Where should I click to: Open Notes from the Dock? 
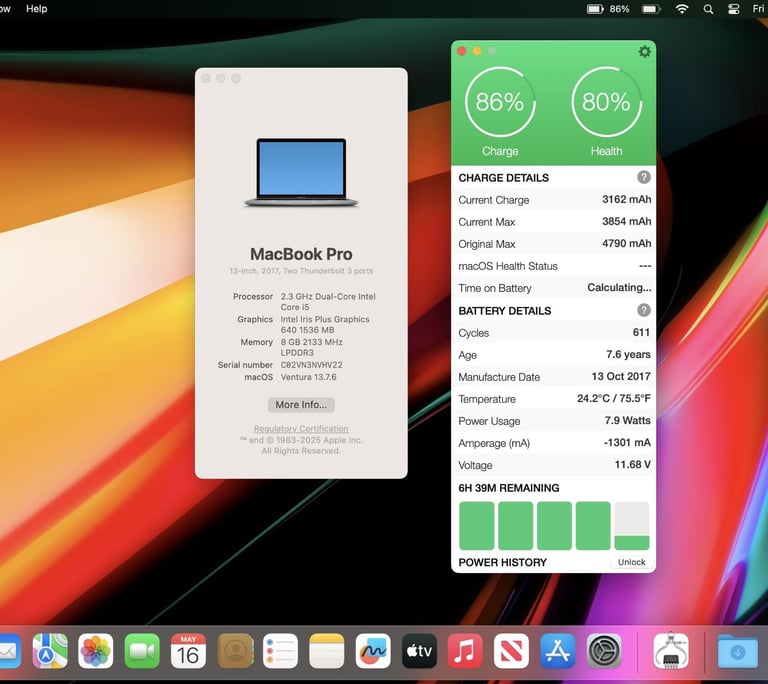(327, 651)
